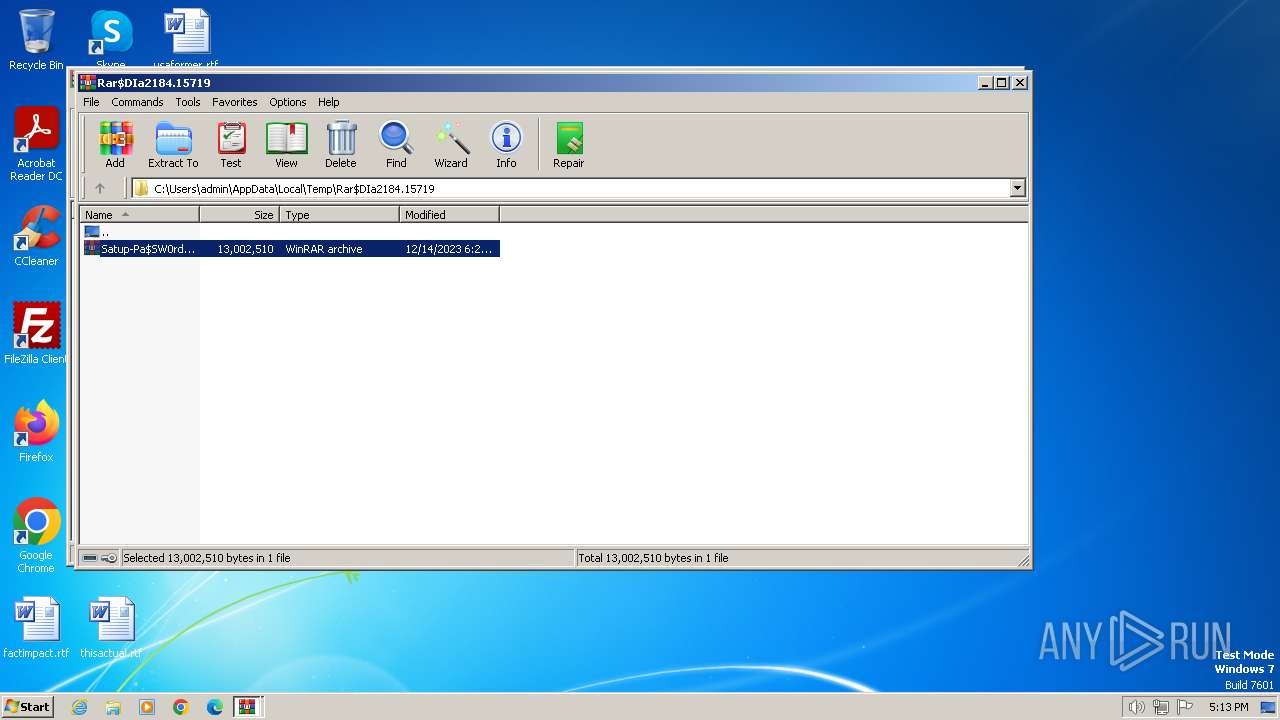The height and width of the screenshot is (720, 1280).
Task: Open the Tools menu
Action: (188, 102)
